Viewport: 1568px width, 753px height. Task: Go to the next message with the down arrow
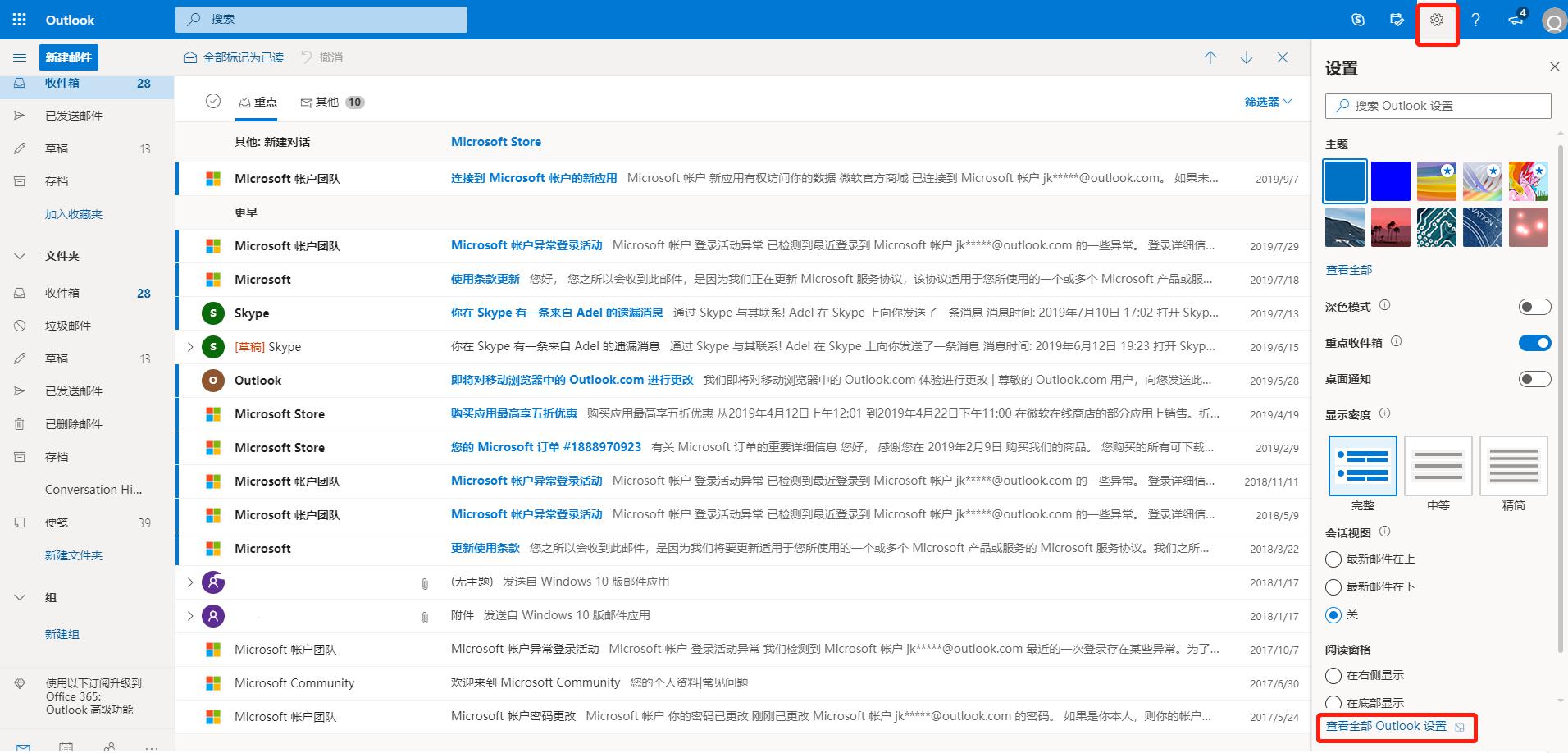(x=1247, y=57)
